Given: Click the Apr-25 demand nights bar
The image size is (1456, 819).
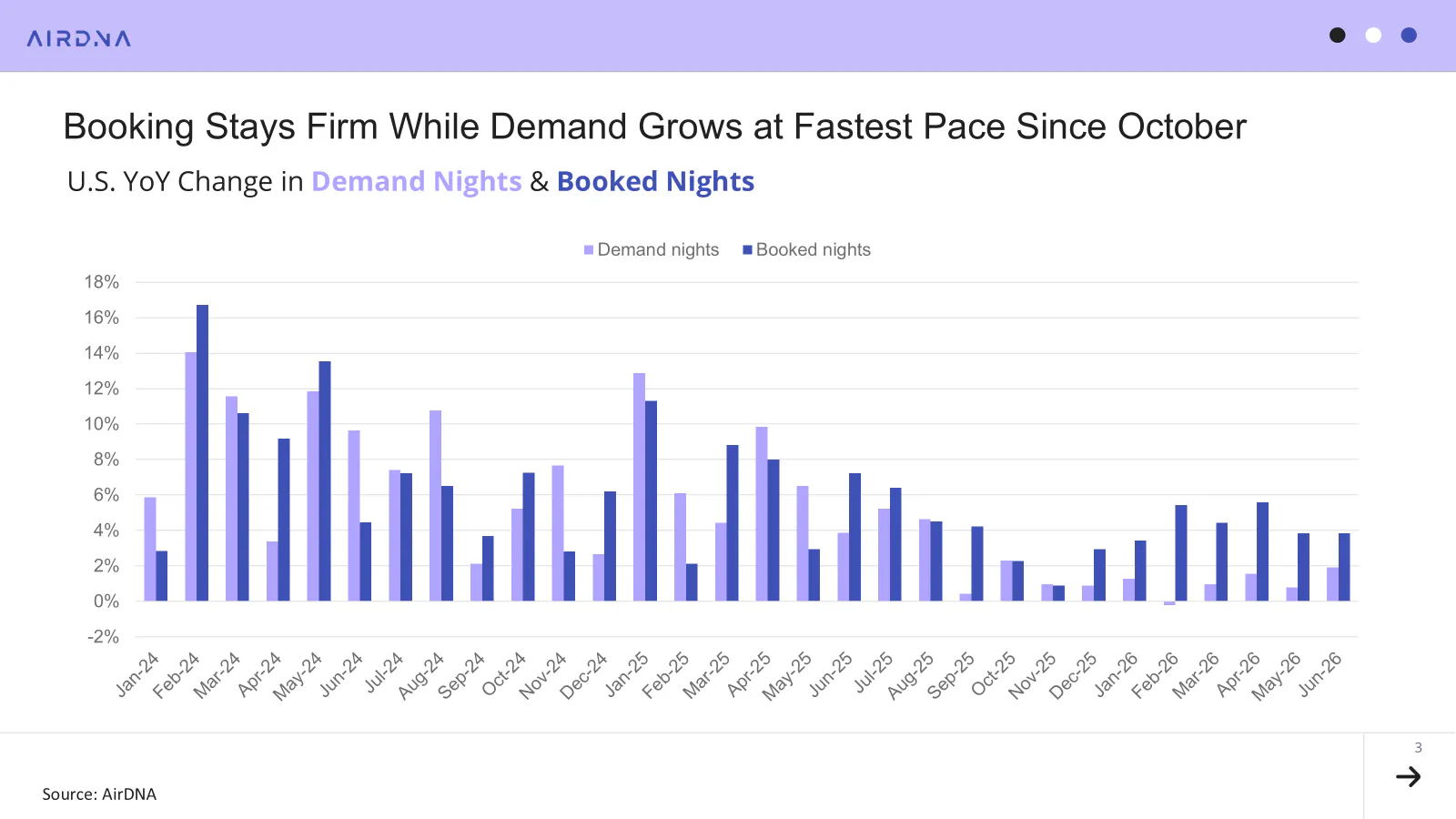Looking at the screenshot, I should point(762,514).
